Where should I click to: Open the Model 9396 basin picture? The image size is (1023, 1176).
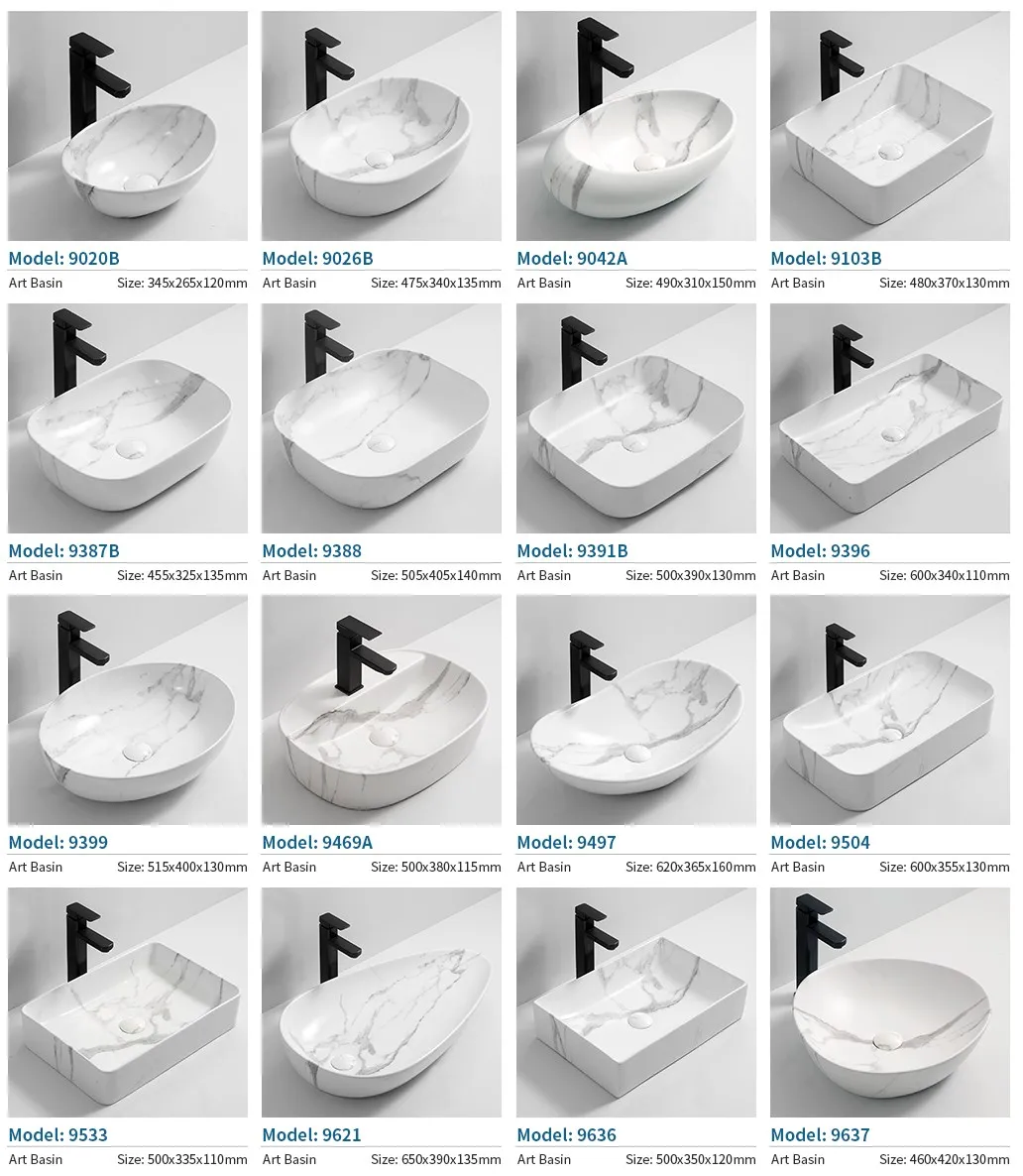coord(889,417)
